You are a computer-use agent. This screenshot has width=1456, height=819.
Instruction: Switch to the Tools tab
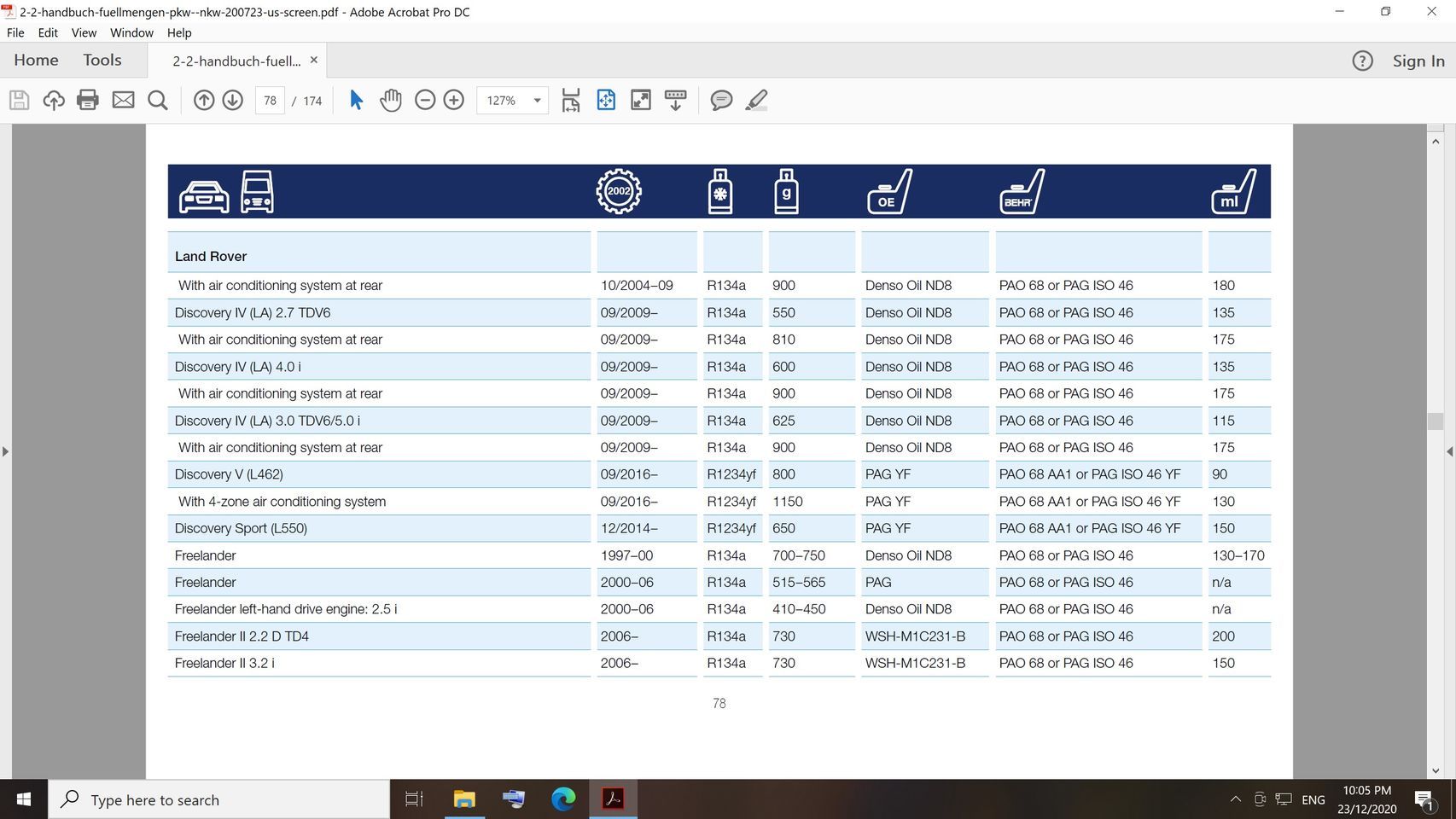tap(102, 60)
